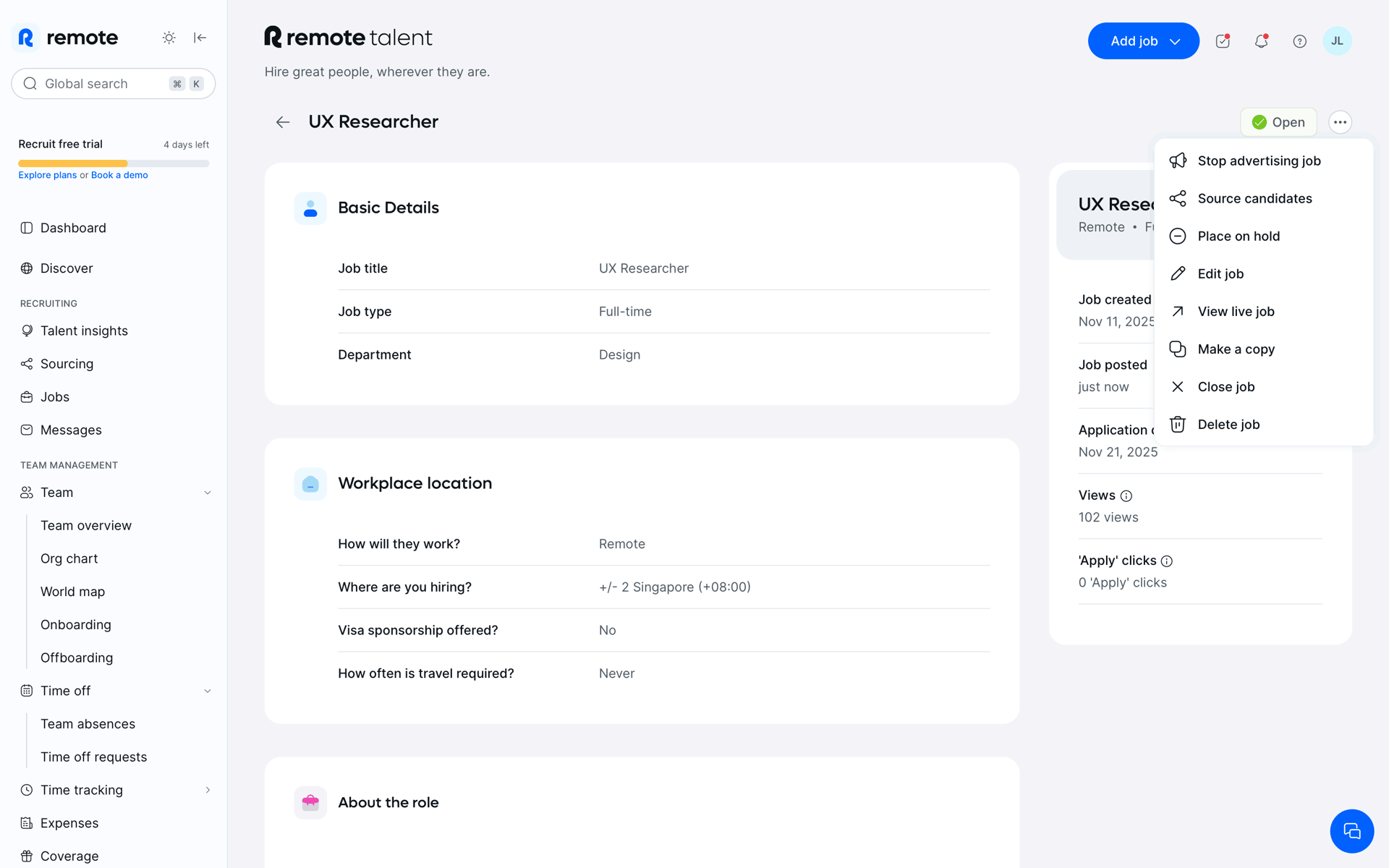Select Stop advertising job
The image size is (1389, 868).
point(1263,161)
